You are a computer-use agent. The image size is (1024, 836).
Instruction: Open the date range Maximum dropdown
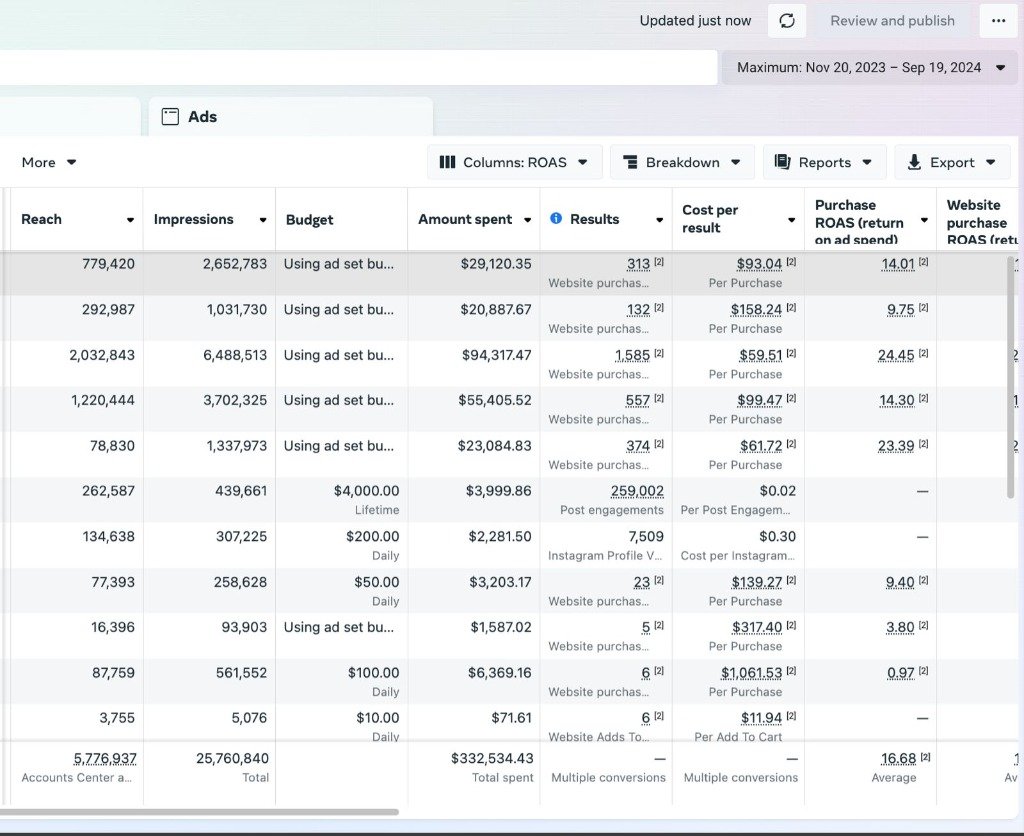click(870, 68)
